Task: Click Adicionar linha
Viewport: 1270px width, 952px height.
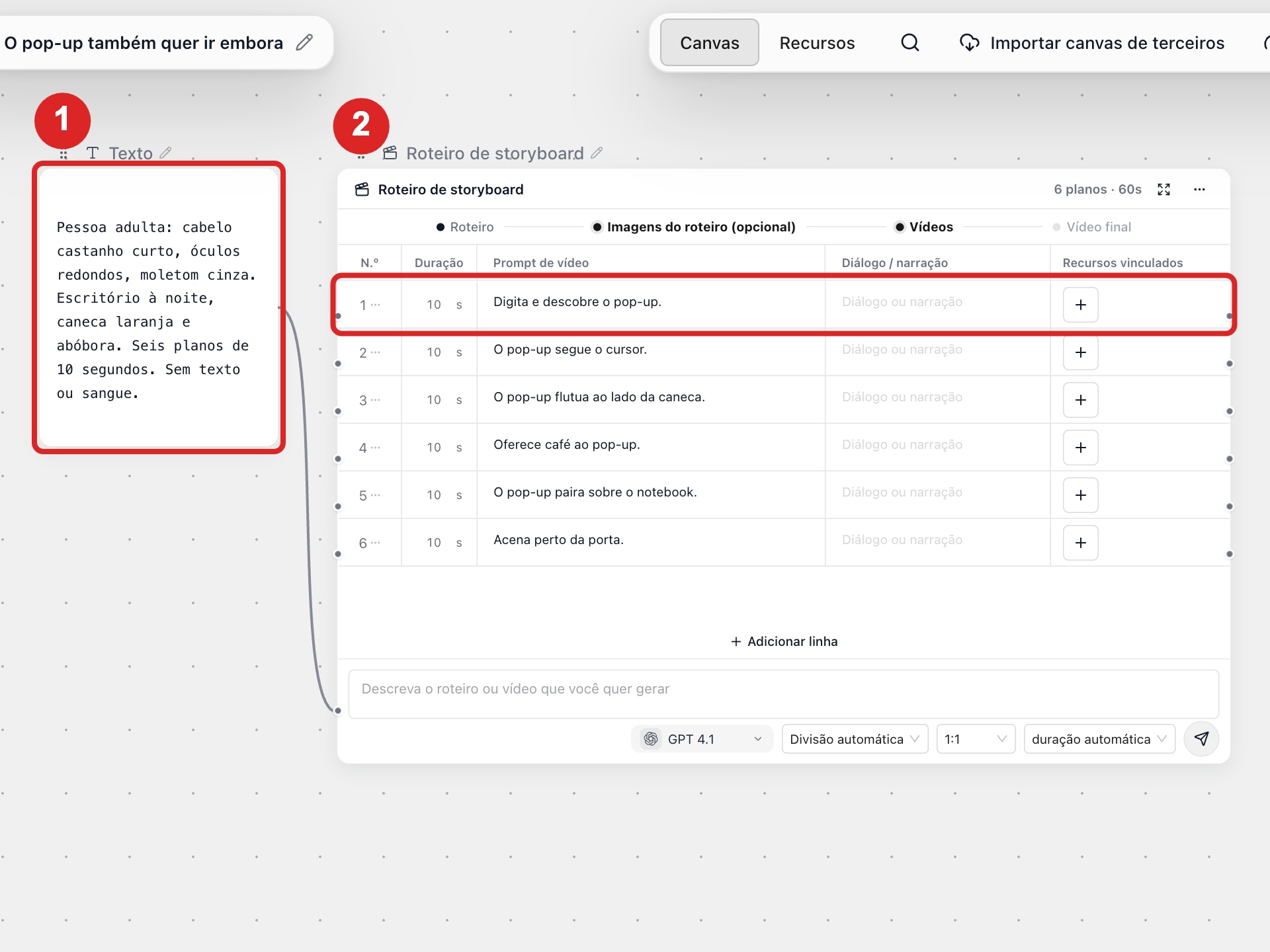Action: 784,641
